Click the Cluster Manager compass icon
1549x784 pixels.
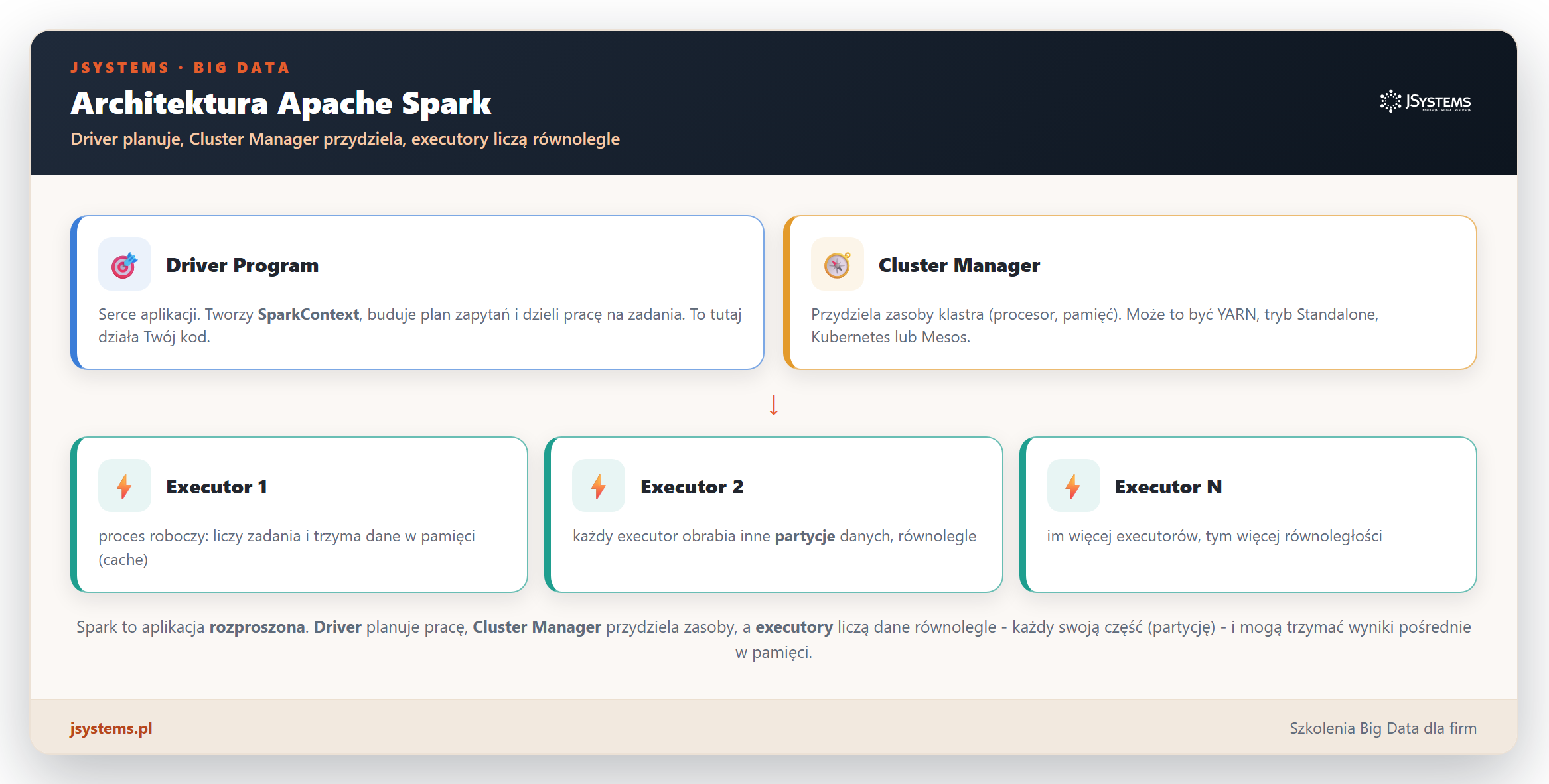[837, 265]
